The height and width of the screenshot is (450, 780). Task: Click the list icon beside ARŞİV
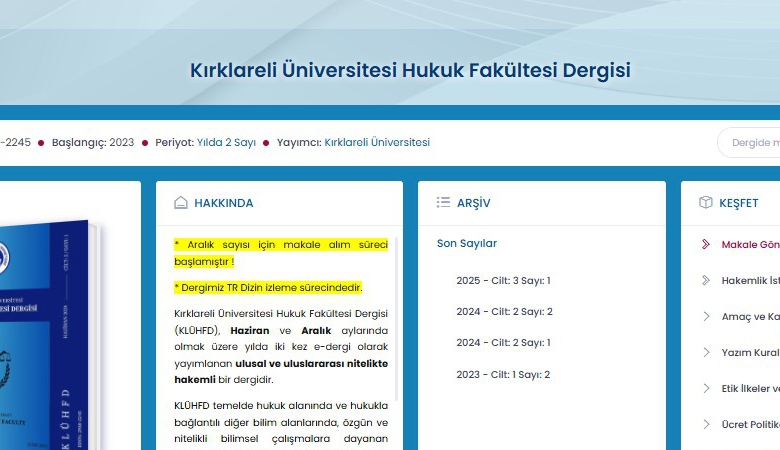(x=443, y=203)
